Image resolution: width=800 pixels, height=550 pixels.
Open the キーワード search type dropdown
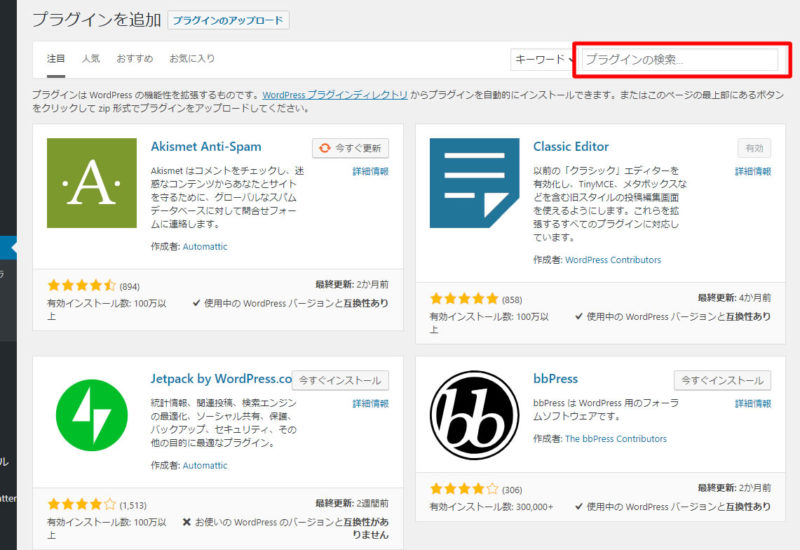[x=543, y=59]
